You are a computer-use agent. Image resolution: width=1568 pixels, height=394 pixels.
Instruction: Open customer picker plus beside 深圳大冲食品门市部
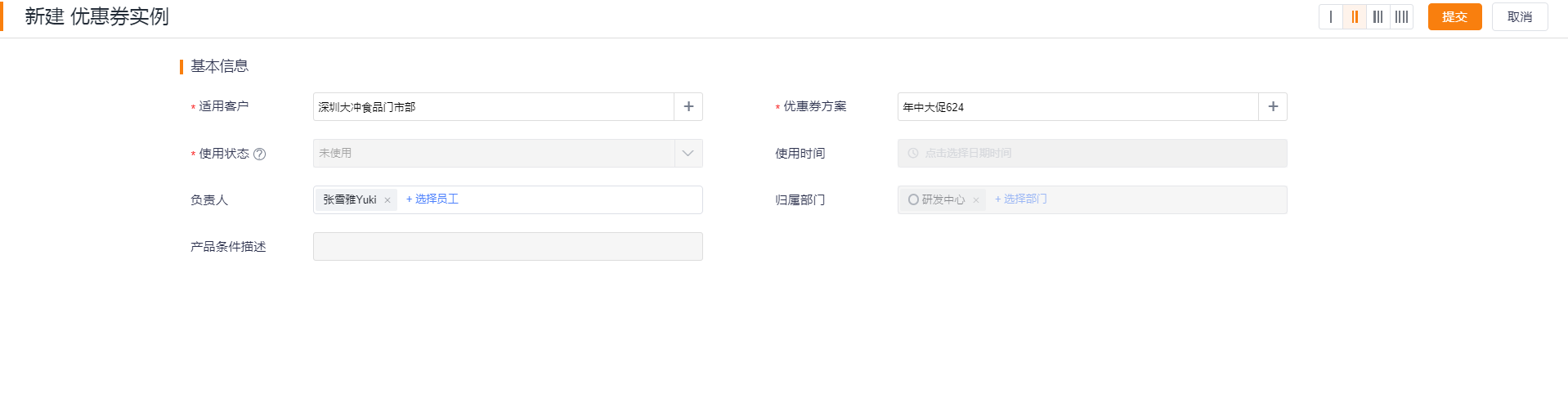coord(688,107)
